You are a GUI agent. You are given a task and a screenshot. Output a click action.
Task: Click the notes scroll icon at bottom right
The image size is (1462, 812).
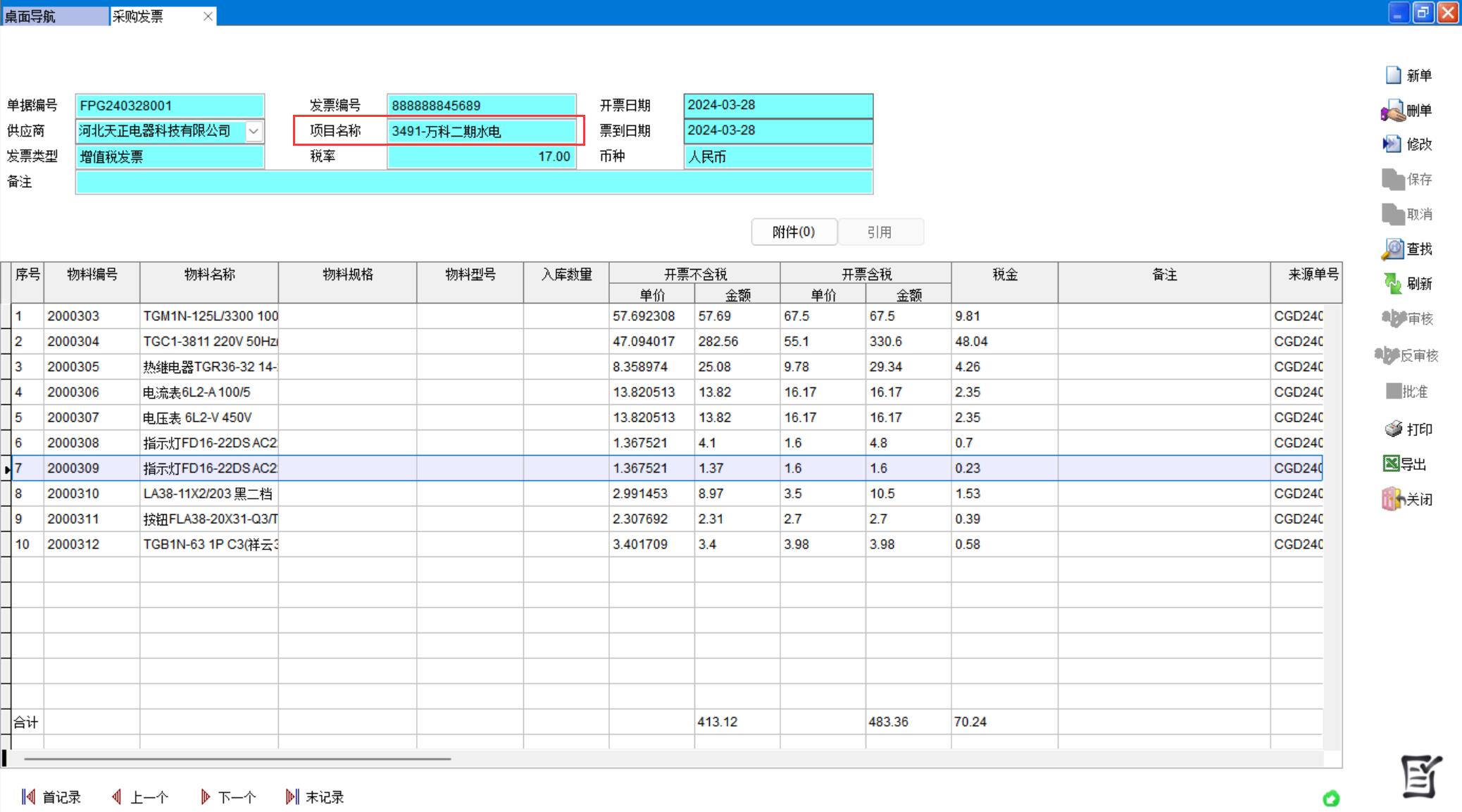(1420, 775)
